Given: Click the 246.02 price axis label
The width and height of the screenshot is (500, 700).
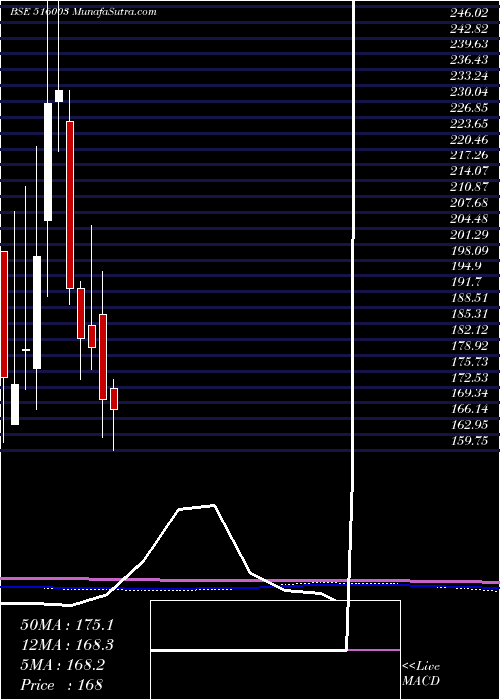Looking at the screenshot, I should (469, 13).
